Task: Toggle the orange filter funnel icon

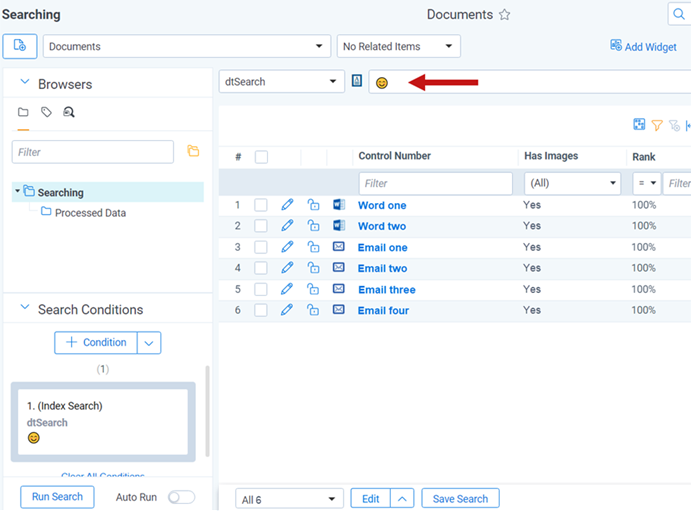Action: coord(657,126)
